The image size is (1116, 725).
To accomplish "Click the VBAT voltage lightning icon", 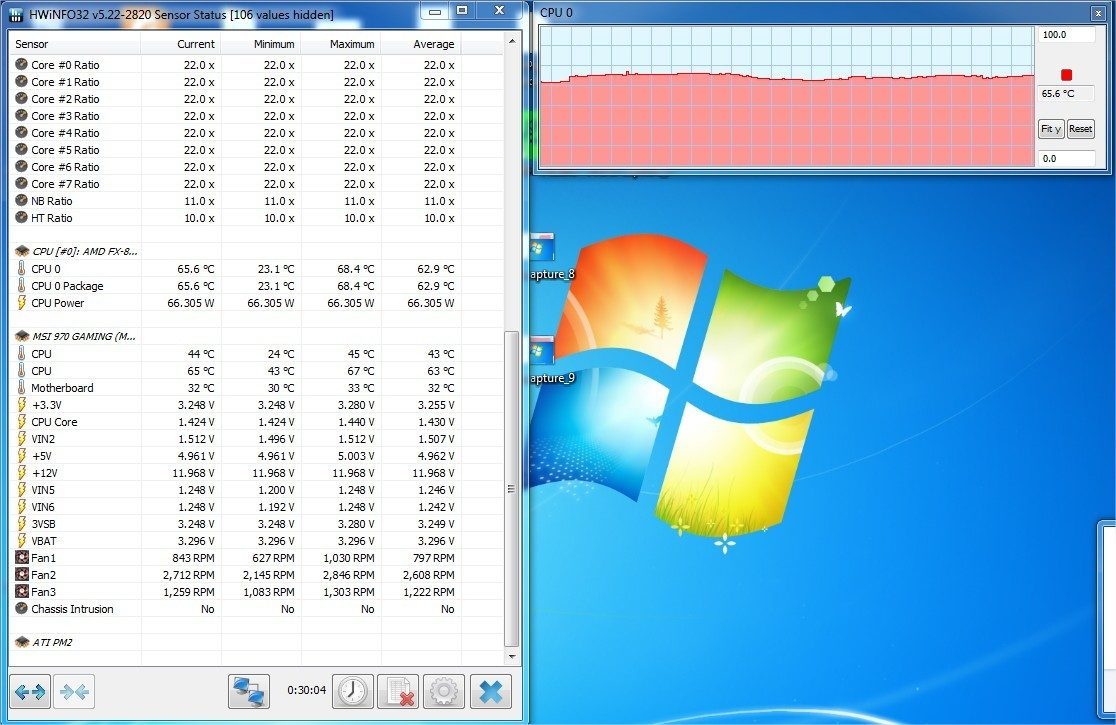I will point(21,541).
